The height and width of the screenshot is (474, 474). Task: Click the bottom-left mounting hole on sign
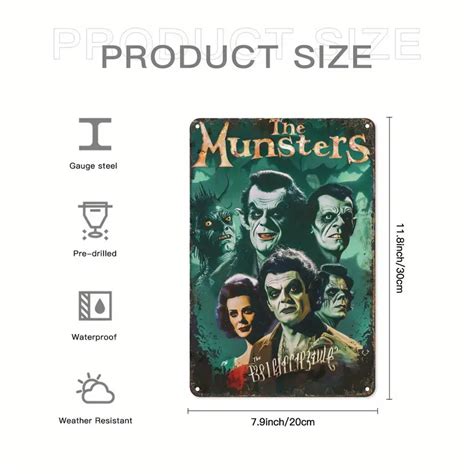coord(197,389)
